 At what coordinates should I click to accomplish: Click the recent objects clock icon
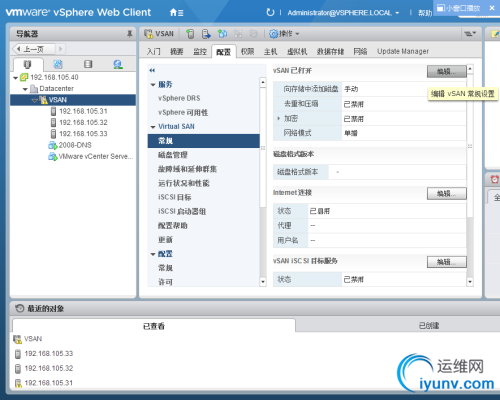tap(20, 308)
